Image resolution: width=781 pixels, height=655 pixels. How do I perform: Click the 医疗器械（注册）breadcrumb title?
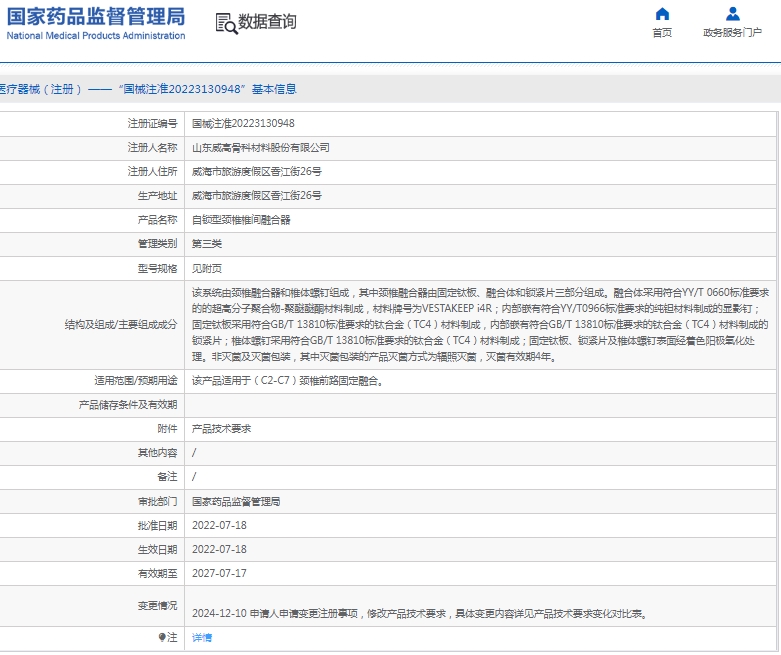(148, 89)
